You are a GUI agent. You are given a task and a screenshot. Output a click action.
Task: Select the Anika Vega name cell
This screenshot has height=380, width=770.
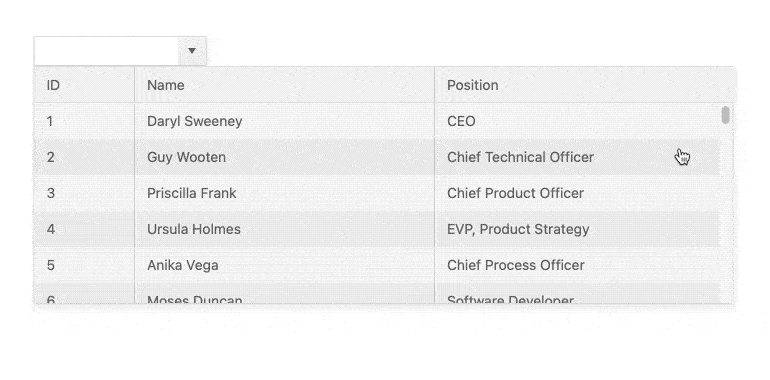click(x=284, y=265)
